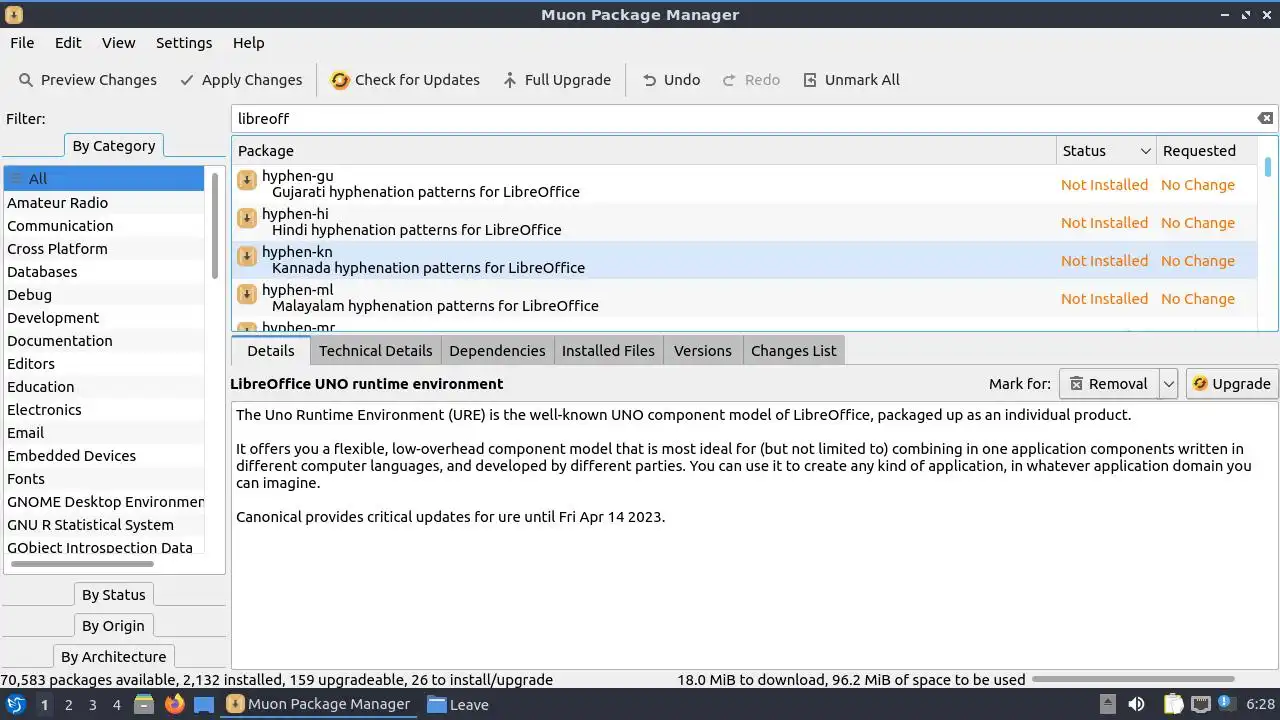Switch to virtual desktop 2
Image resolution: width=1280 pixels, height=720 pixels.
(68, 705)
